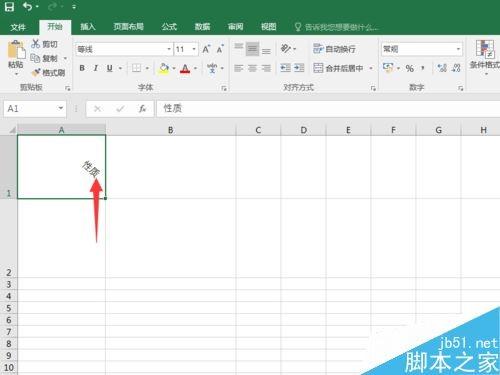The height and width of the screenshot is (375, 500).
Task: Click the formula bar containing 性质
Action: pos(328,109)
